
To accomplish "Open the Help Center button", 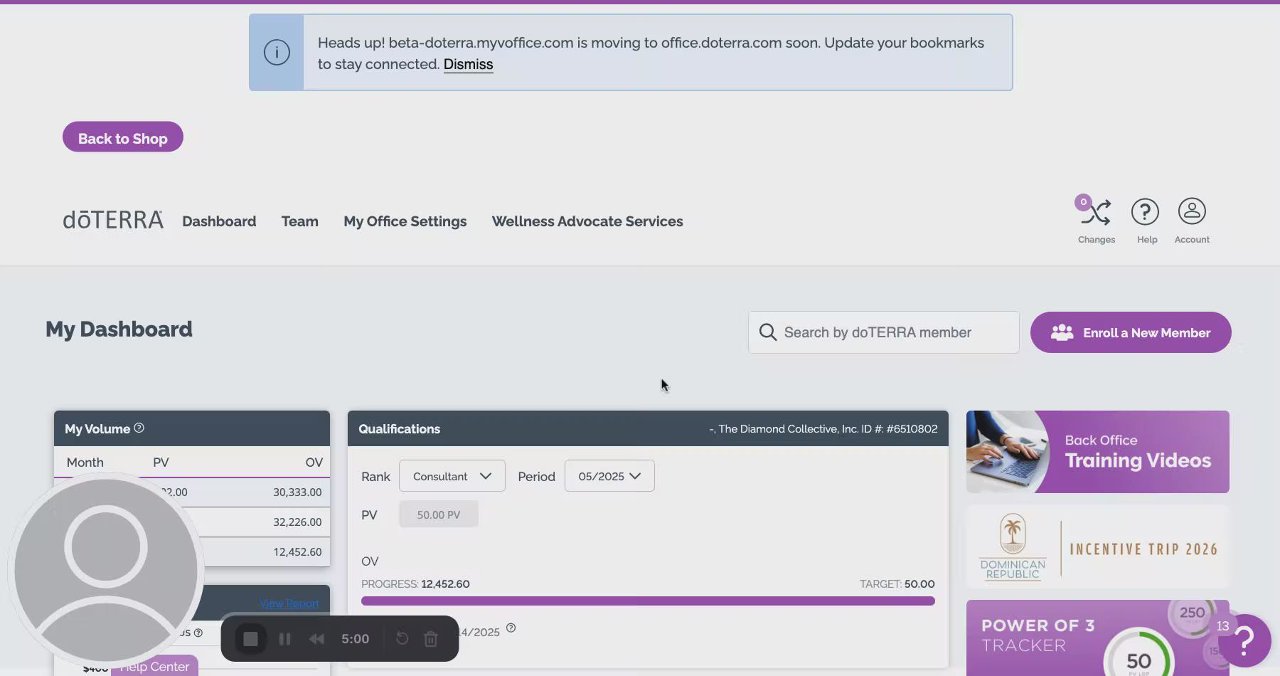I will click(x=154, y=666).
